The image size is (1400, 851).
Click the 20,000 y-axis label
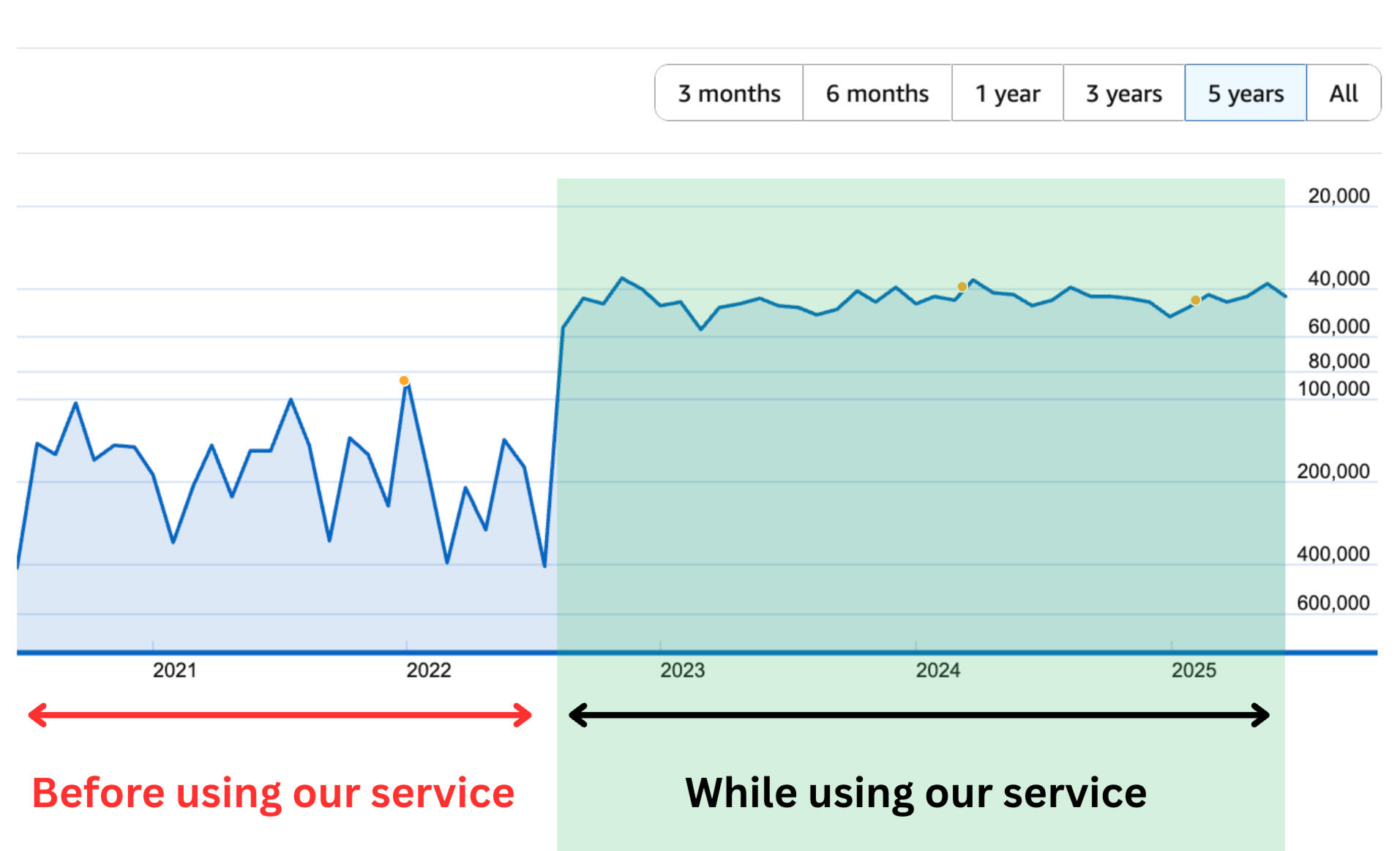[1338, 196]
